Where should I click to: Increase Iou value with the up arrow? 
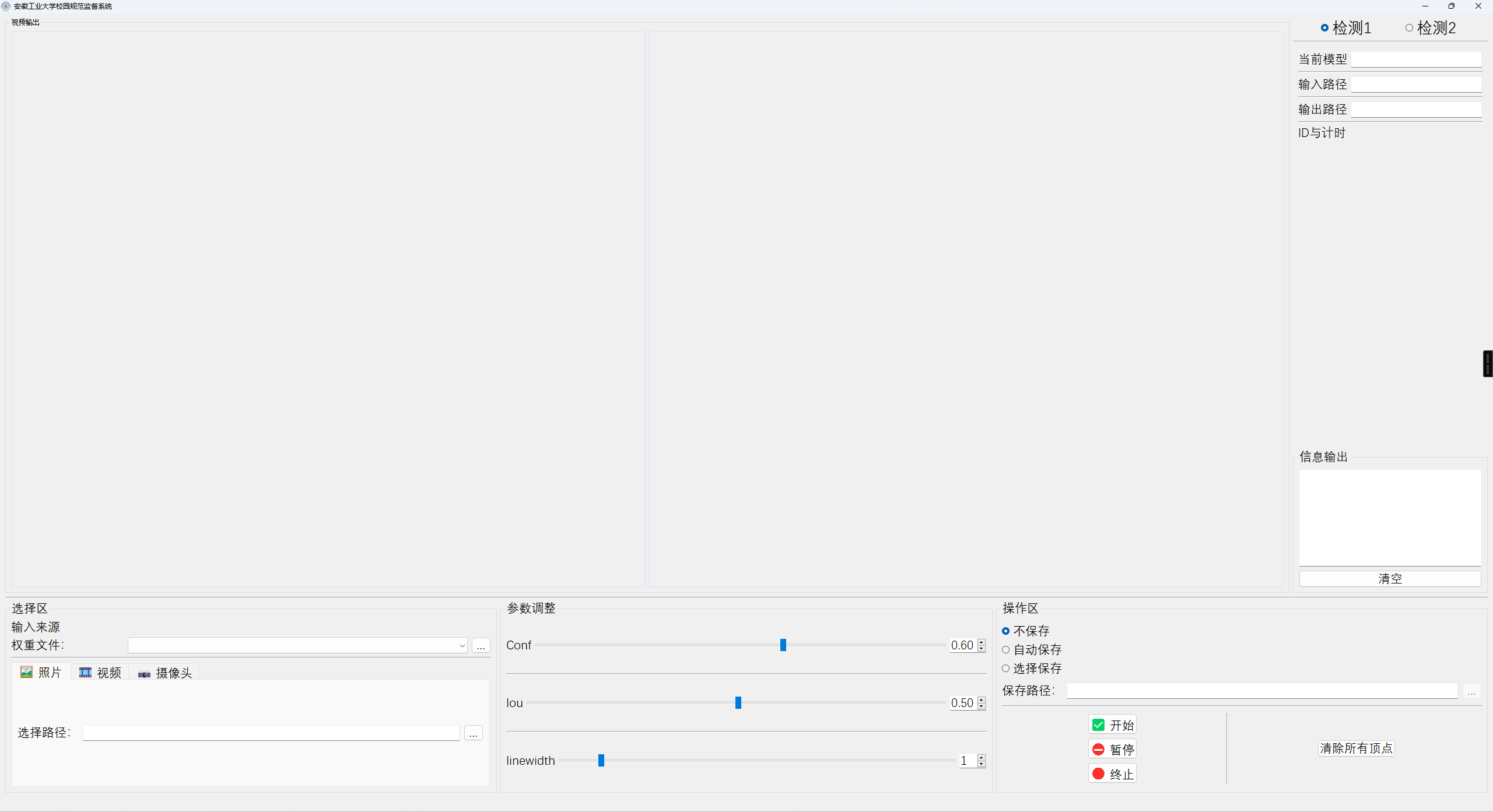[x=982, y=699]
